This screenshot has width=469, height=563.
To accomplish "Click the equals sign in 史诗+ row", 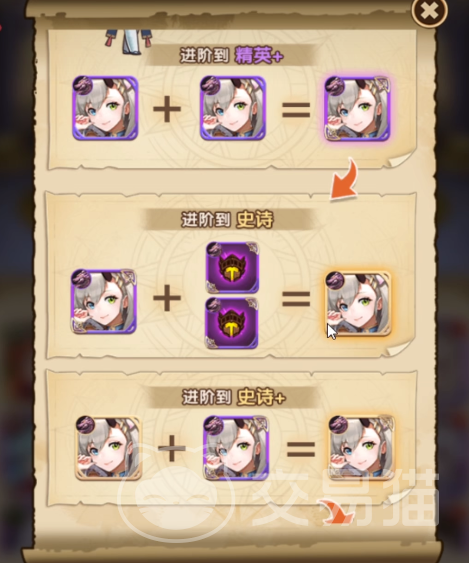I will [x=301, y=450].
